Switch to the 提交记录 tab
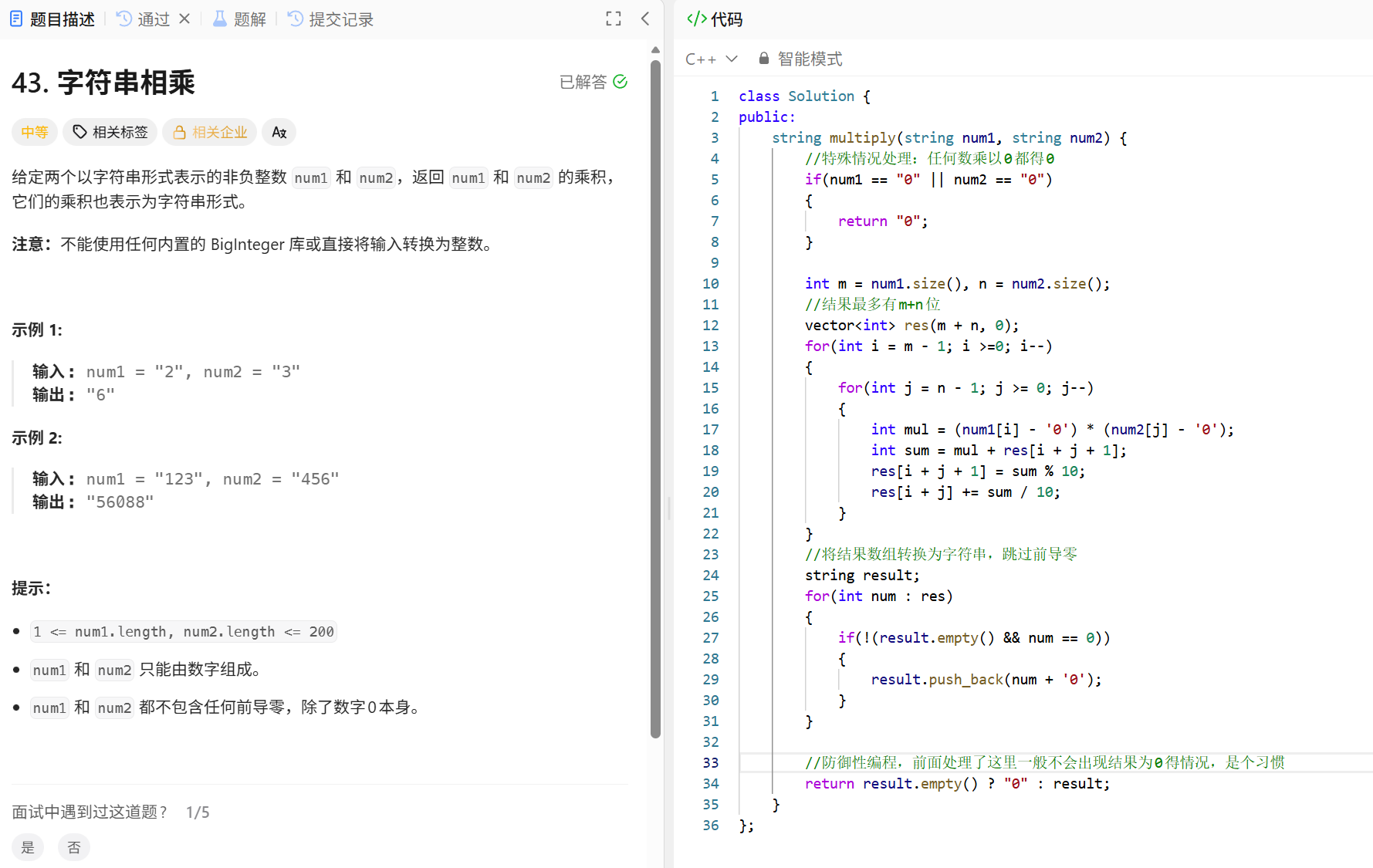 [x=330, y=19]
